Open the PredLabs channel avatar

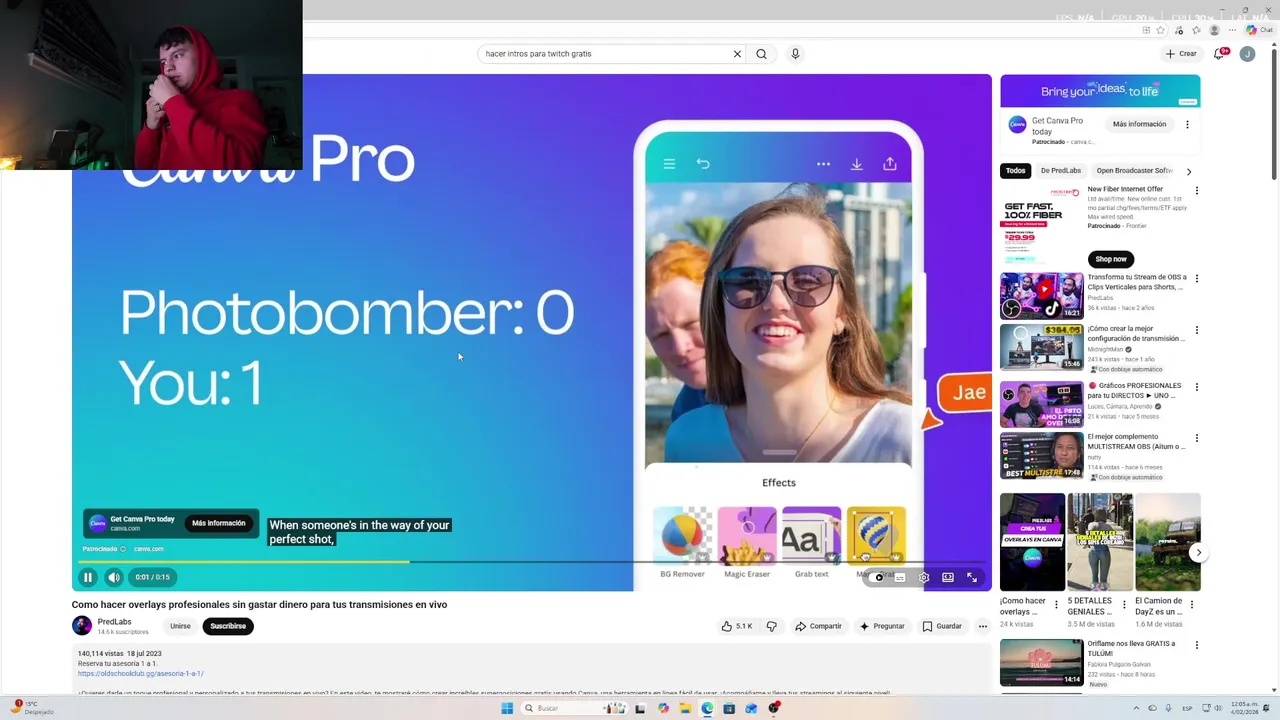tap(82, 626)
